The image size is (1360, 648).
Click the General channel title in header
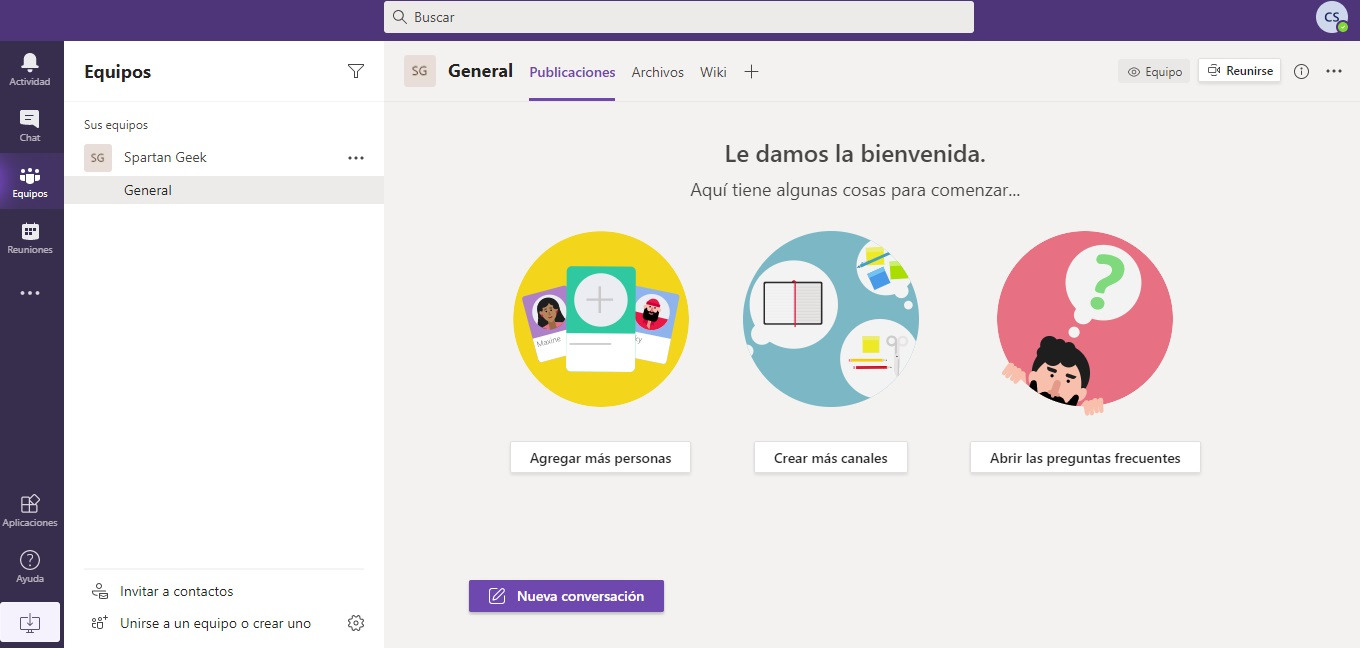(x=480, y=71)
